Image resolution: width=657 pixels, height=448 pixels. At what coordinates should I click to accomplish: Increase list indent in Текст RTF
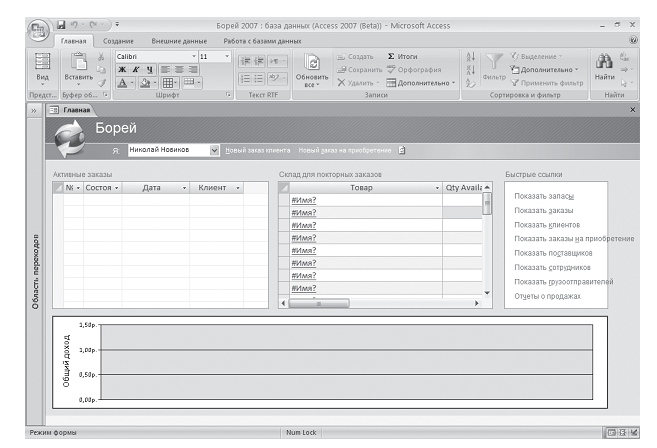[x=259, y=61]
